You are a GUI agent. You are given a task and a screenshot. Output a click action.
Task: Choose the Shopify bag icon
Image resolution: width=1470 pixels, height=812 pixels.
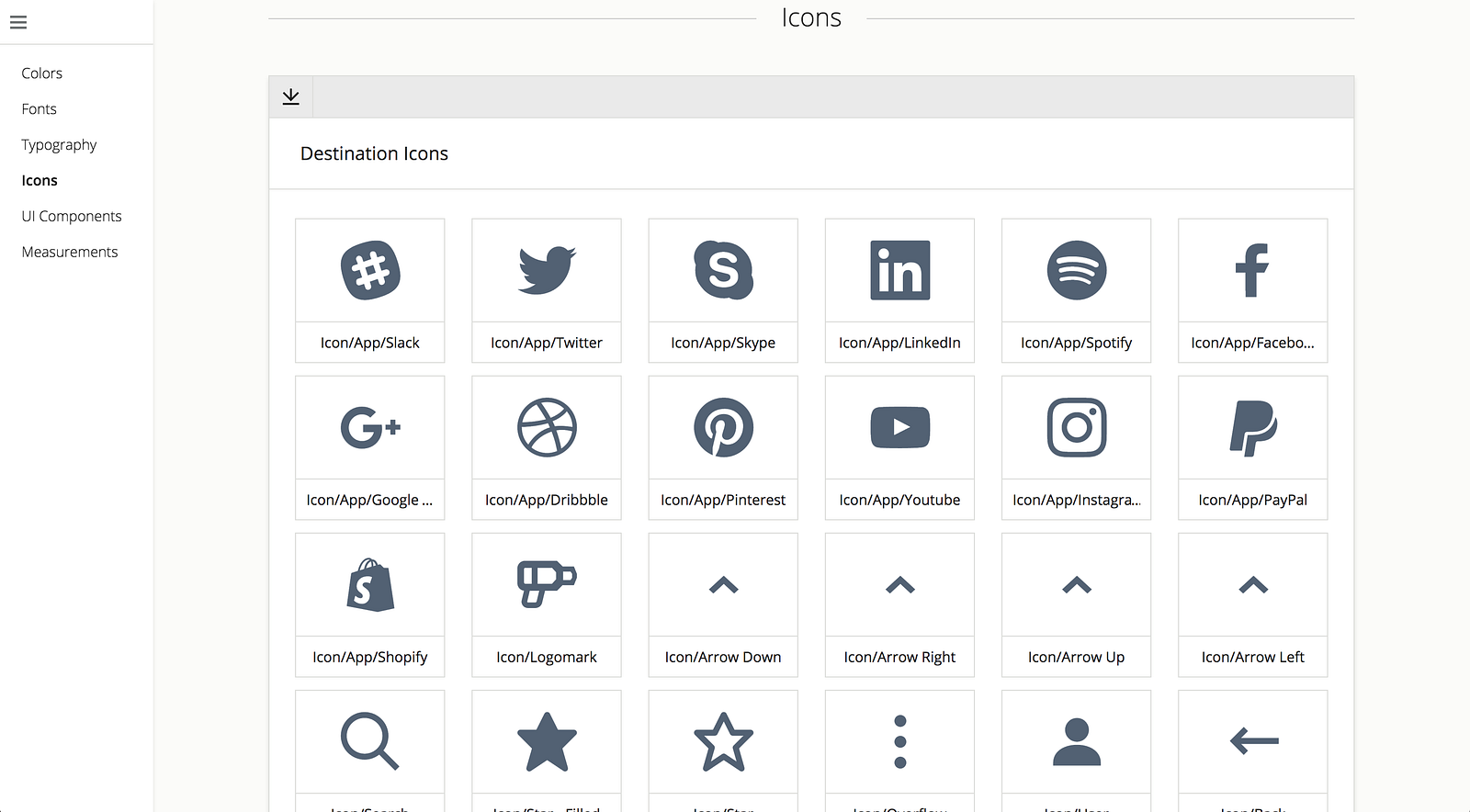(370, 585)
